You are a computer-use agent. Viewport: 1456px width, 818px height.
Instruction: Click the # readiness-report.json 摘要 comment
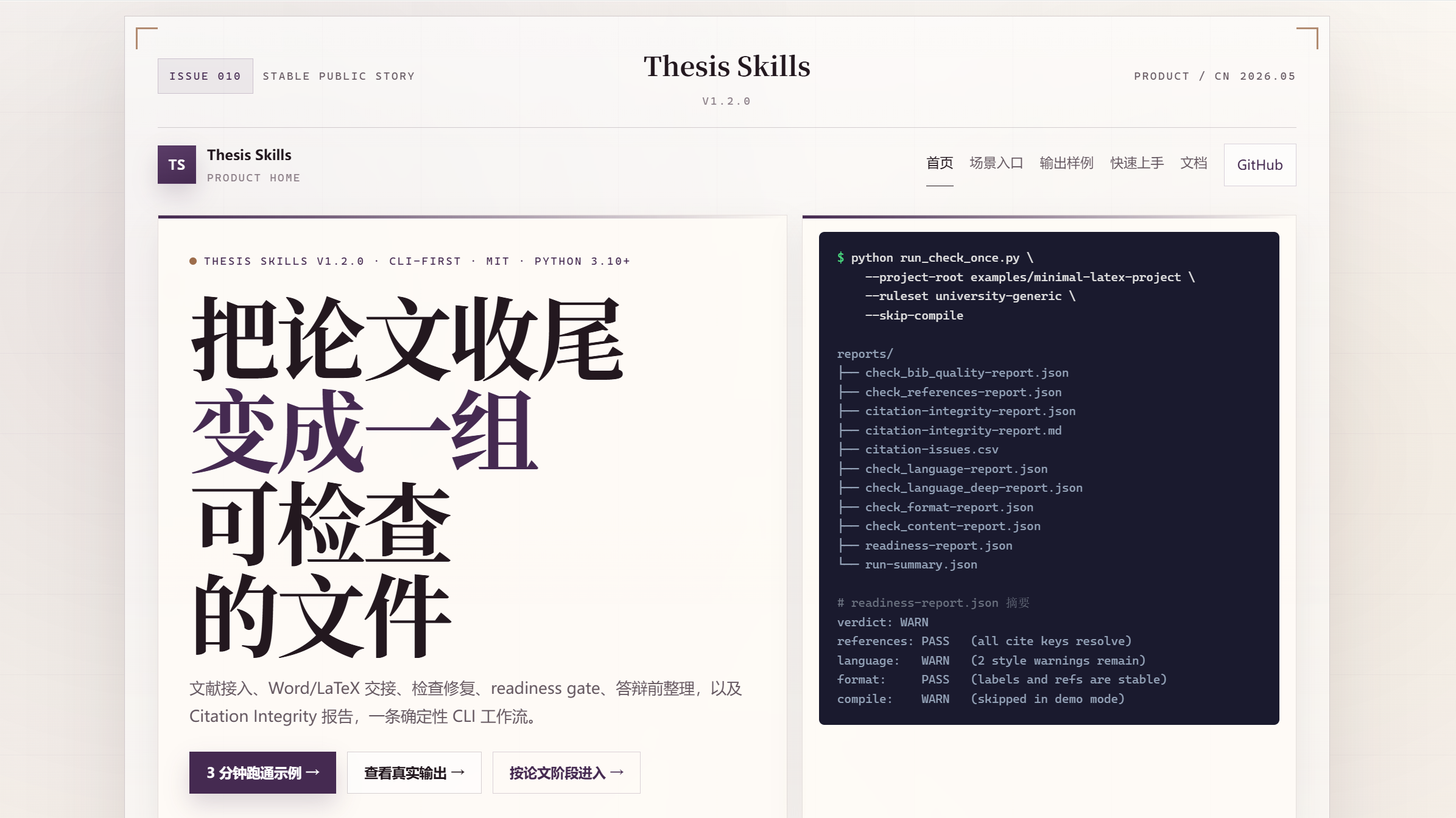(933, 603)
